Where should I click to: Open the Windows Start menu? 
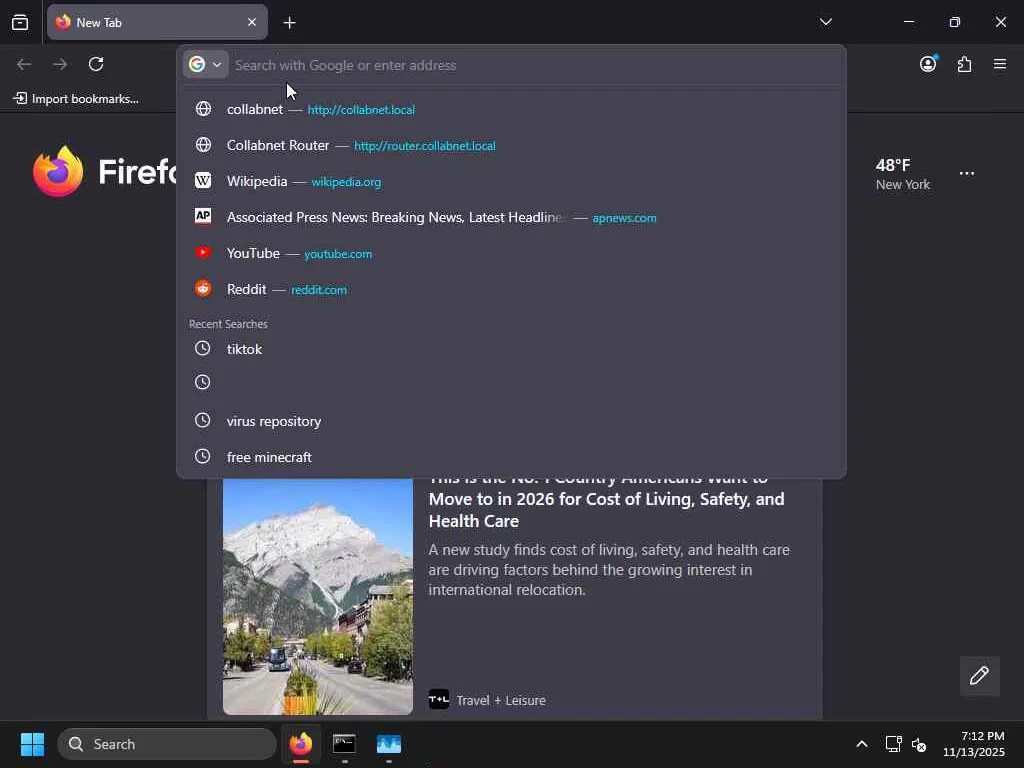[x=32, y=744]
